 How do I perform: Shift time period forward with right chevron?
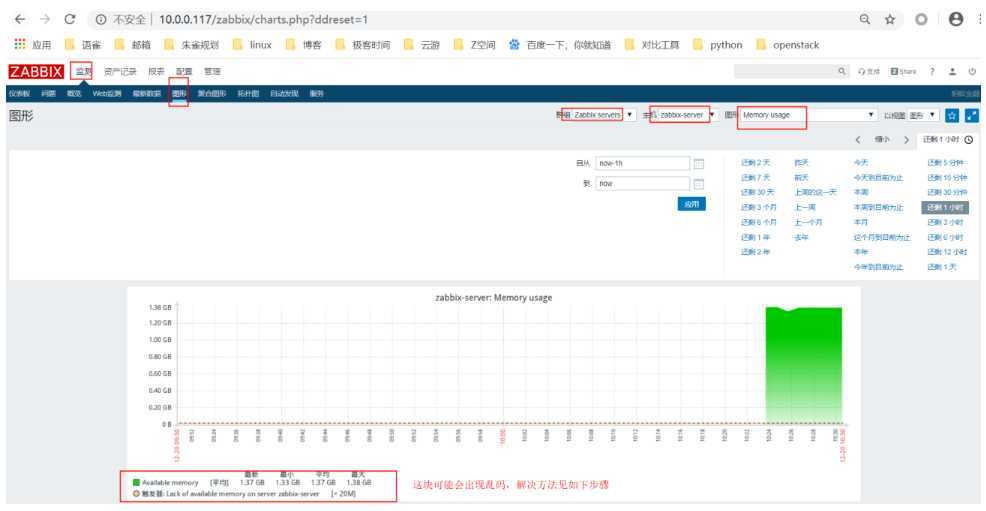click(x=906, y=140)
